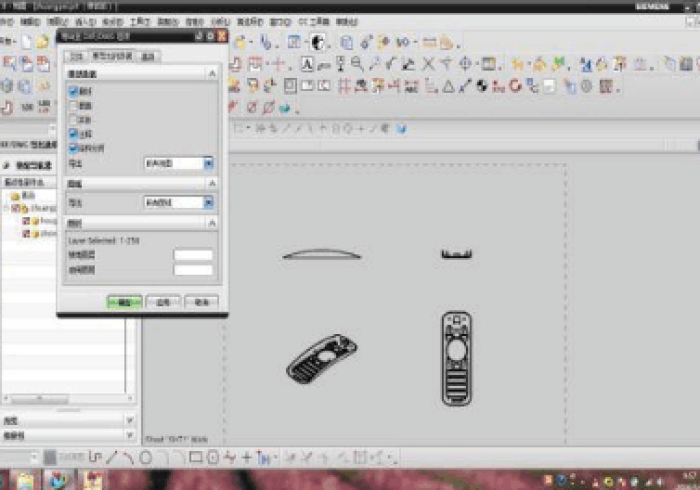The image size is (700, 490).
Task: Open the last tab in the export dialog
Action: point(148,56)
